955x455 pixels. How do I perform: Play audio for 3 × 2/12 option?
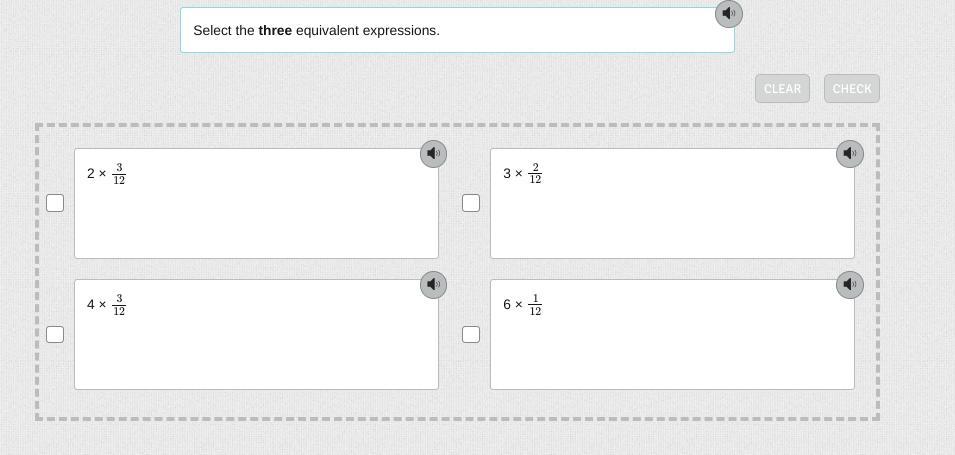pos(849,154)
